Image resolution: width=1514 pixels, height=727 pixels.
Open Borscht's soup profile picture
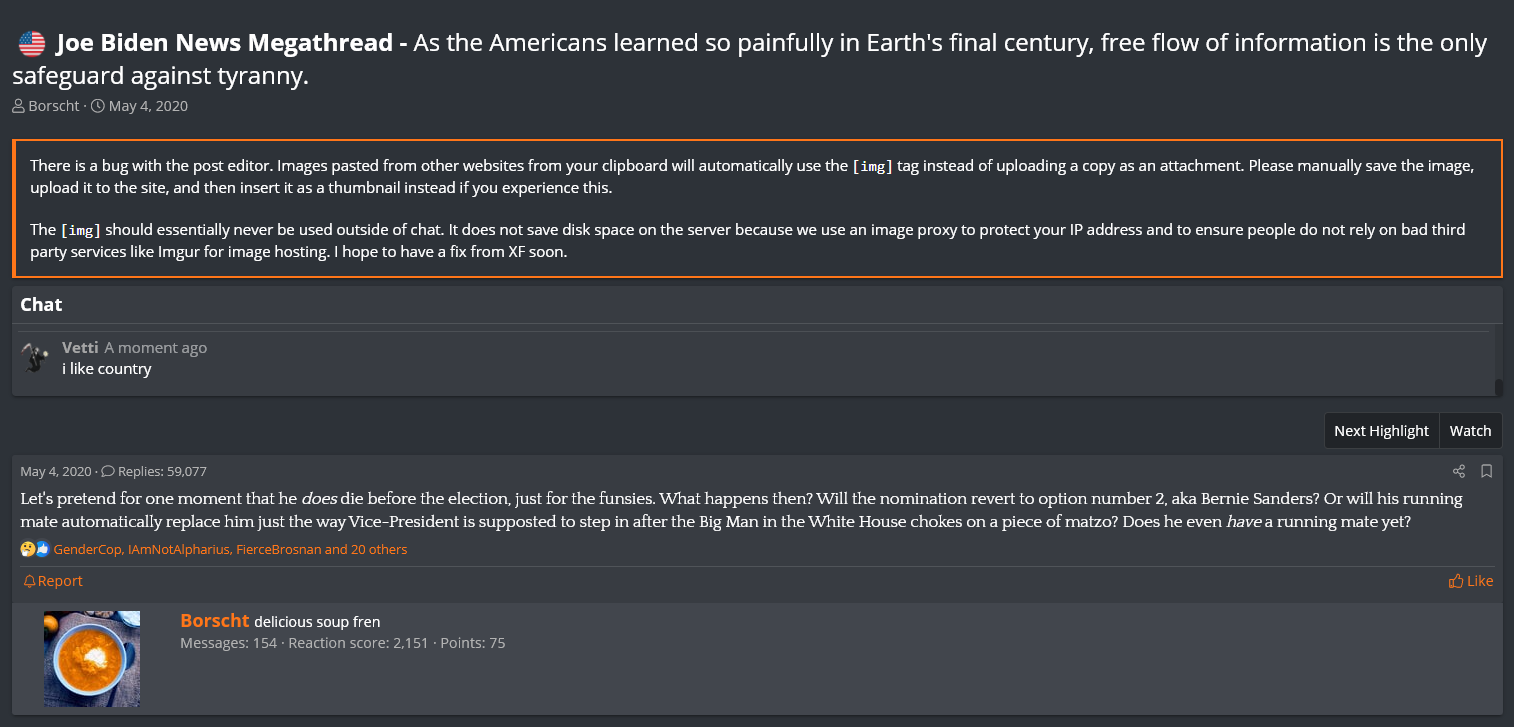pos(92,659)
